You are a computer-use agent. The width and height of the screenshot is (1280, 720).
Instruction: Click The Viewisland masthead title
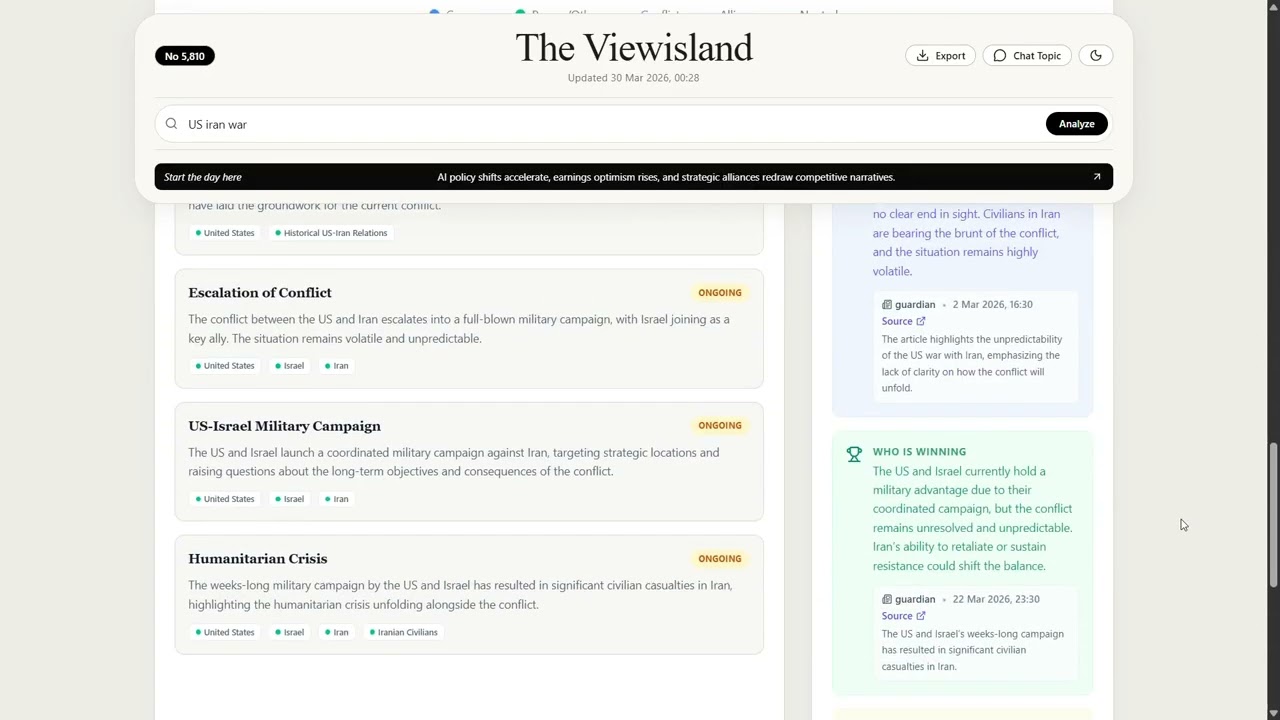(634, 48)
